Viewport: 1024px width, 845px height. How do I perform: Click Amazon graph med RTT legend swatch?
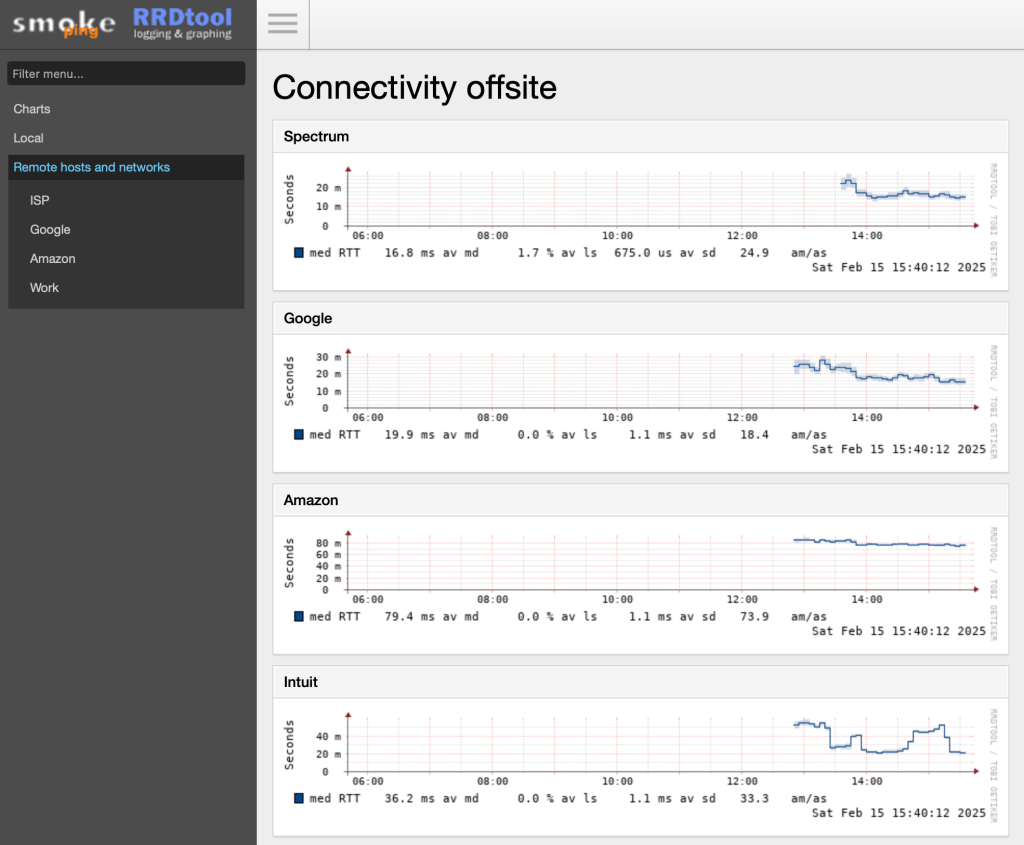(x=299, y=617)
